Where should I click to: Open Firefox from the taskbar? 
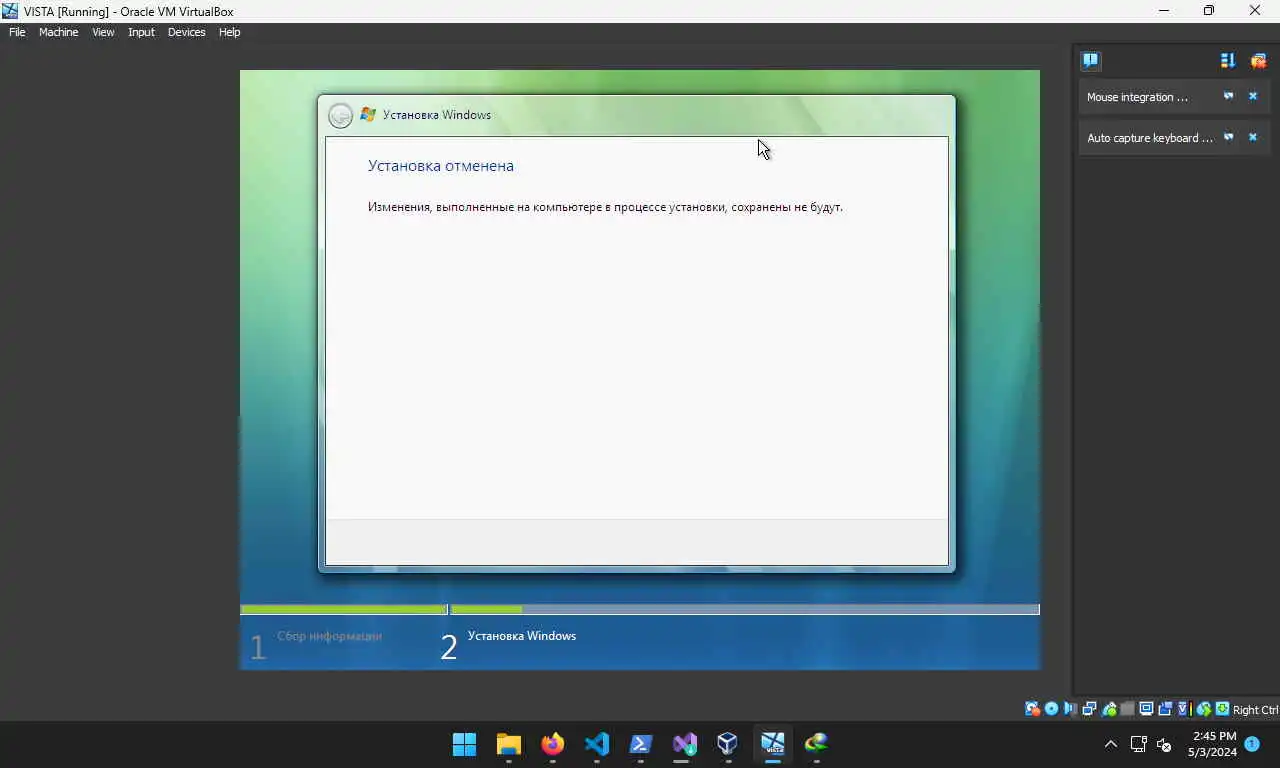(x=553, y=744)
